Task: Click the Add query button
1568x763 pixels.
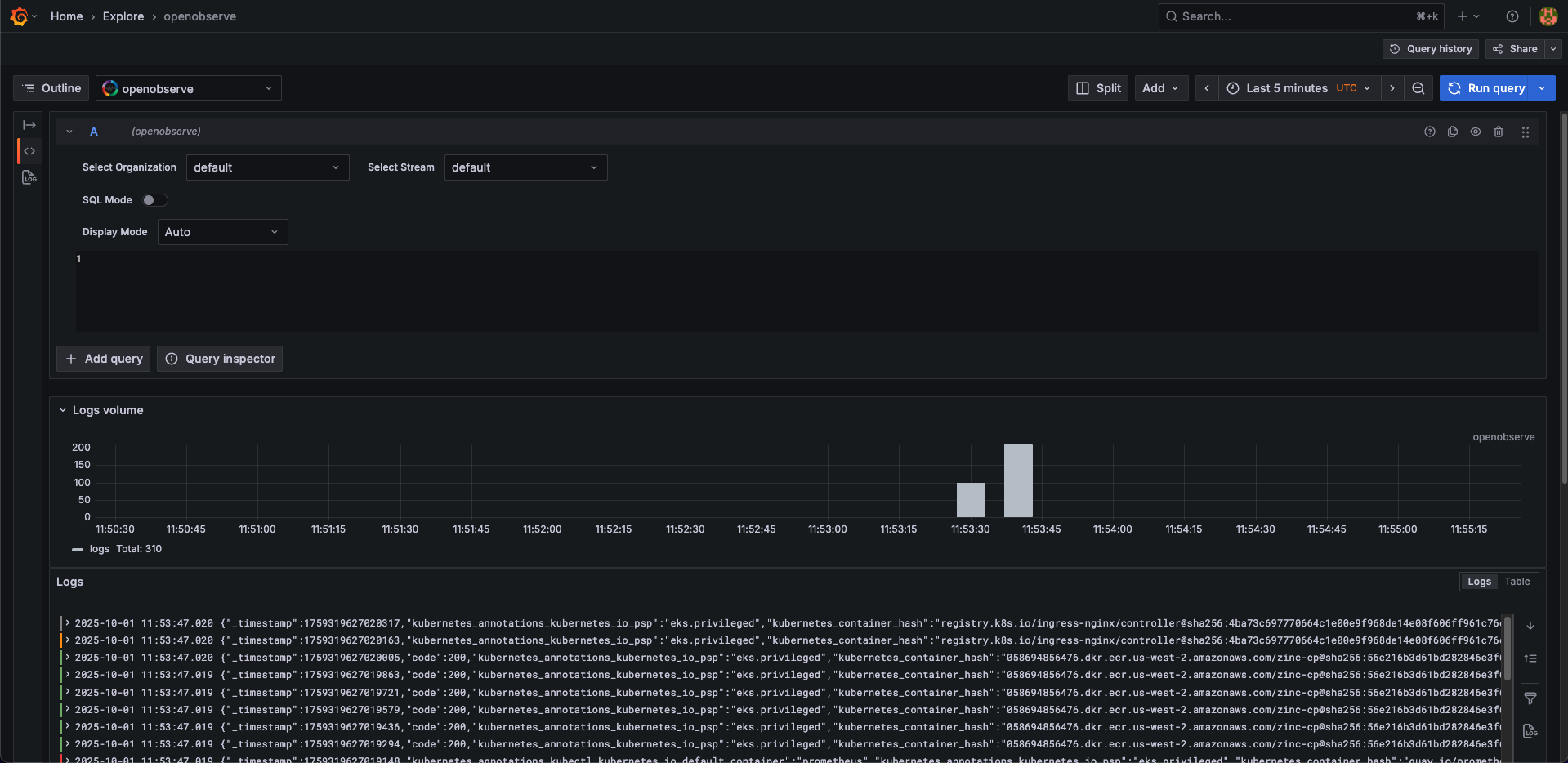Action: coord(104,359)
